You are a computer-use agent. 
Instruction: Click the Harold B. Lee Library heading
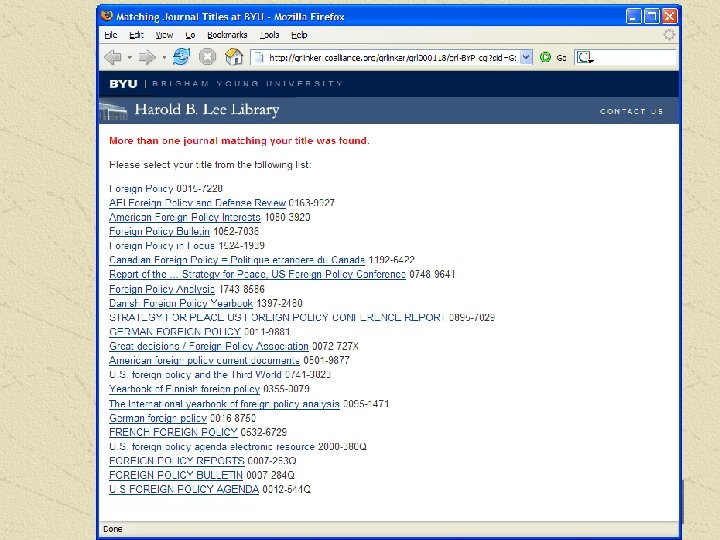tap(207, 110)
